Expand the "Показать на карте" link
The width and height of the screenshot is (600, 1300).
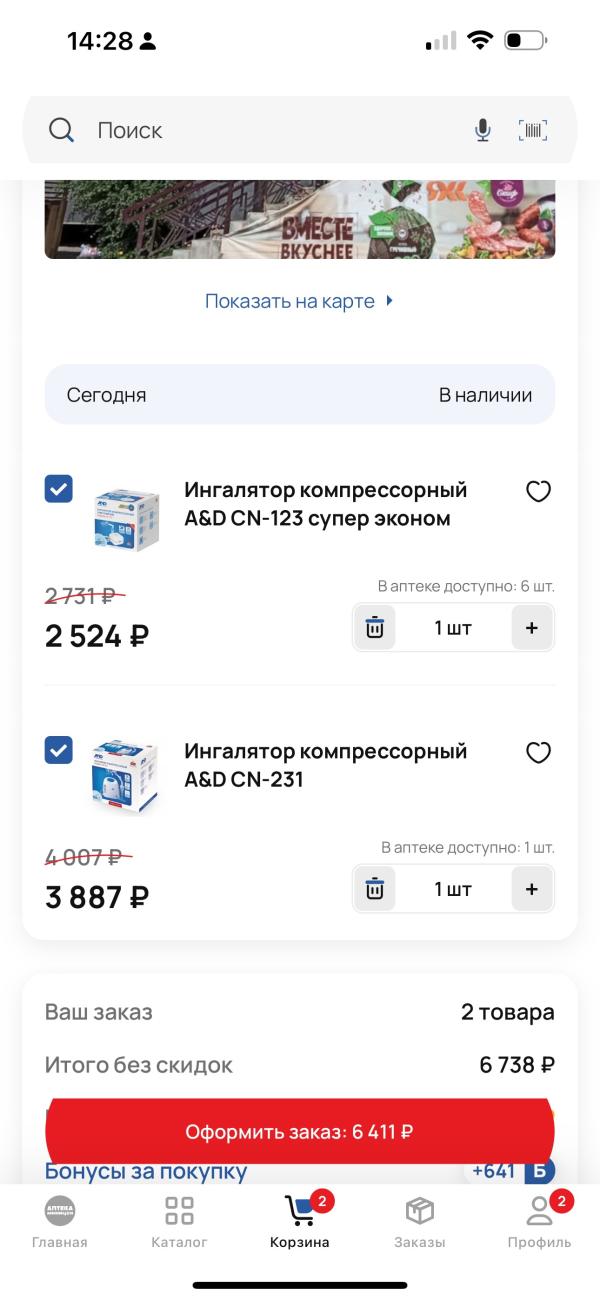(x=299, y=301)
